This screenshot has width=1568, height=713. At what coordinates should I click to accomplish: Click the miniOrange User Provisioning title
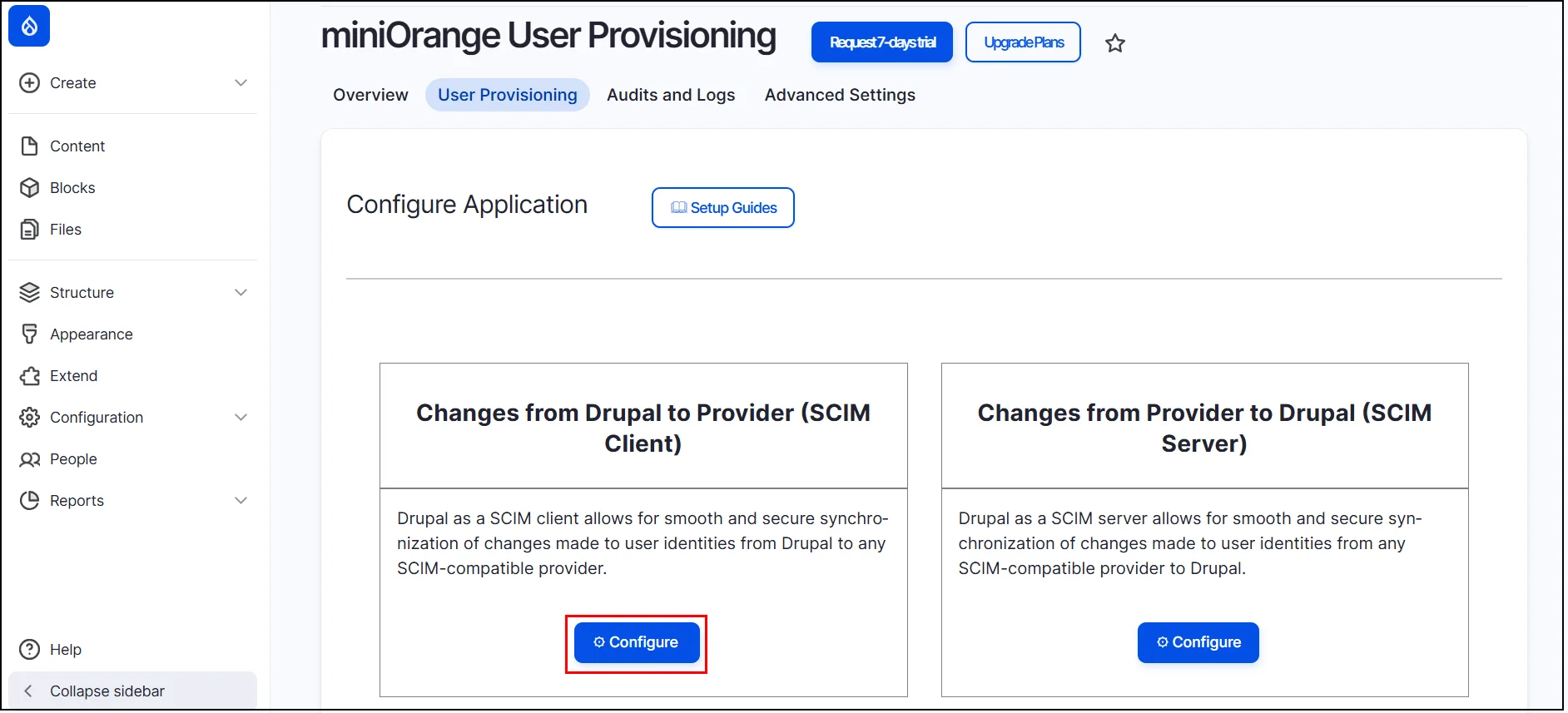click(548, 37)
